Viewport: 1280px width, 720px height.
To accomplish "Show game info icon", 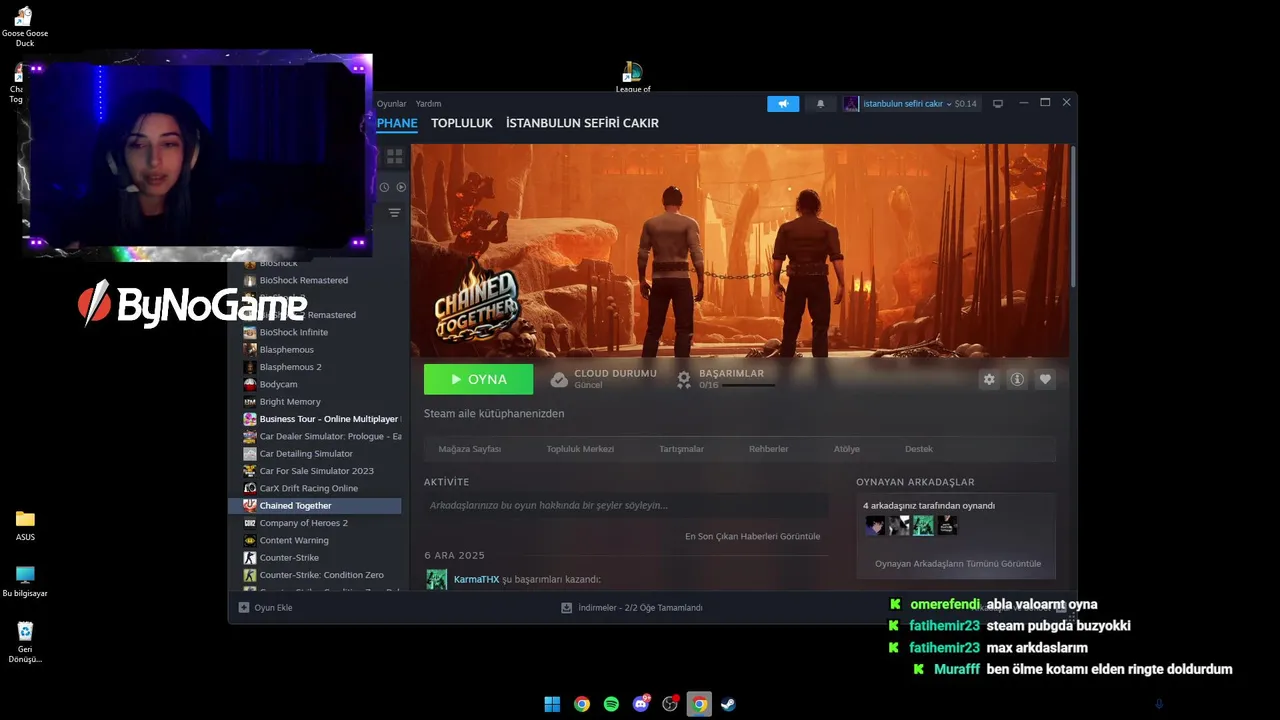I will (1017, 380).
